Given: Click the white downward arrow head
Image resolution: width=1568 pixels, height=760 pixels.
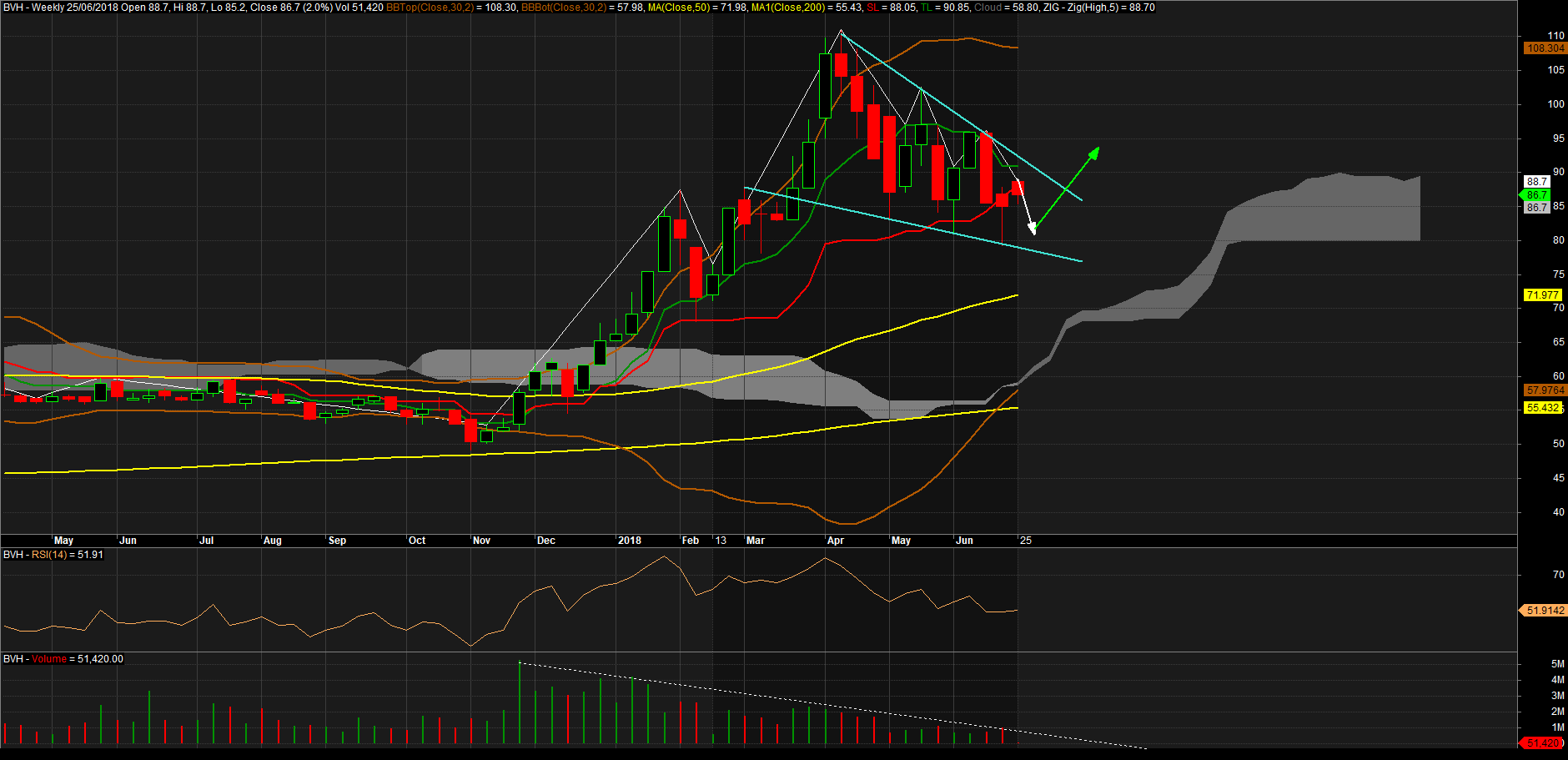Looking at the screenshot, I should (x=1033, y=229).
